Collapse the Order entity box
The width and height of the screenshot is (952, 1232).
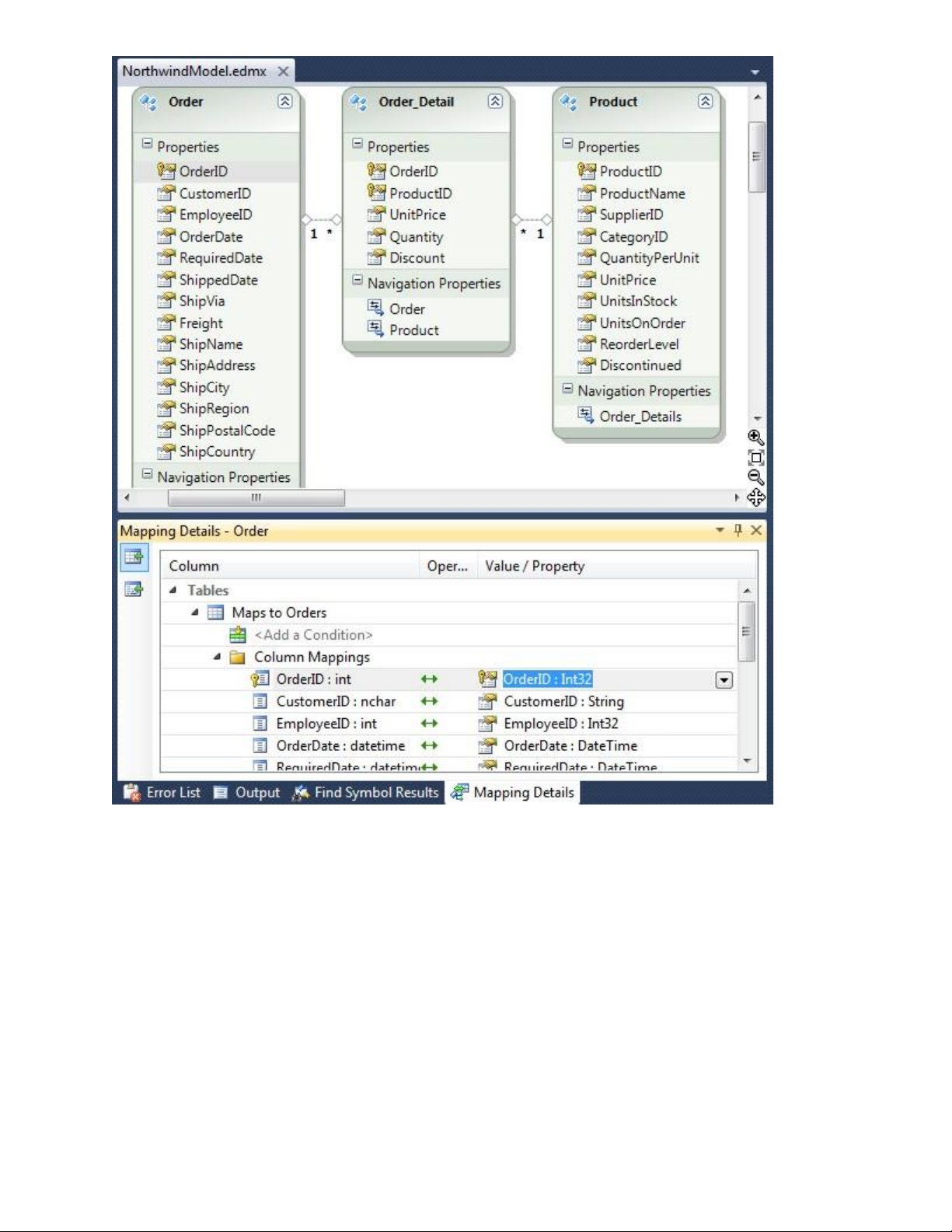(x=285, y=101)
